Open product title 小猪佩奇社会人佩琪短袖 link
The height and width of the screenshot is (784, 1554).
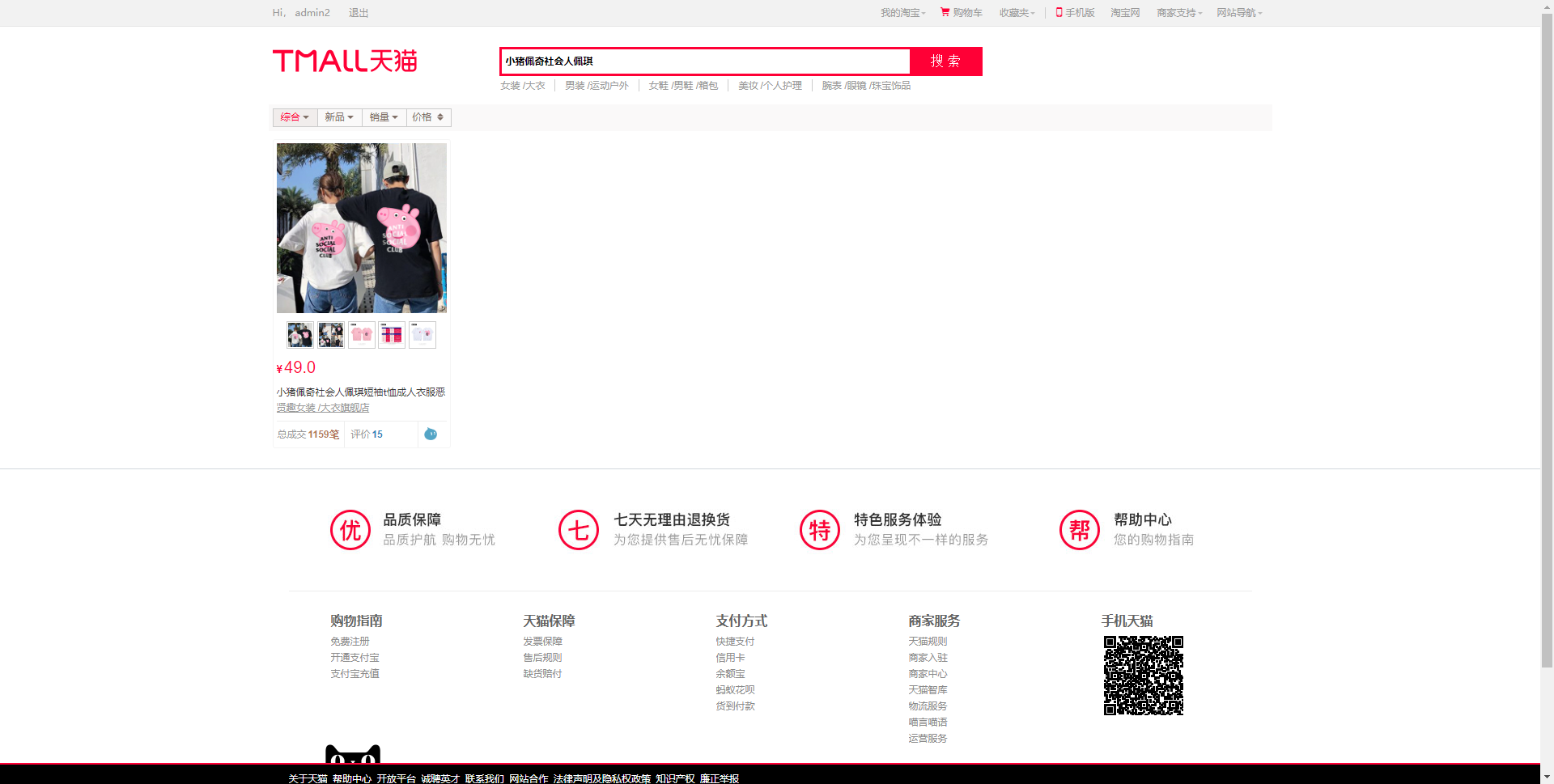(361, 392)
